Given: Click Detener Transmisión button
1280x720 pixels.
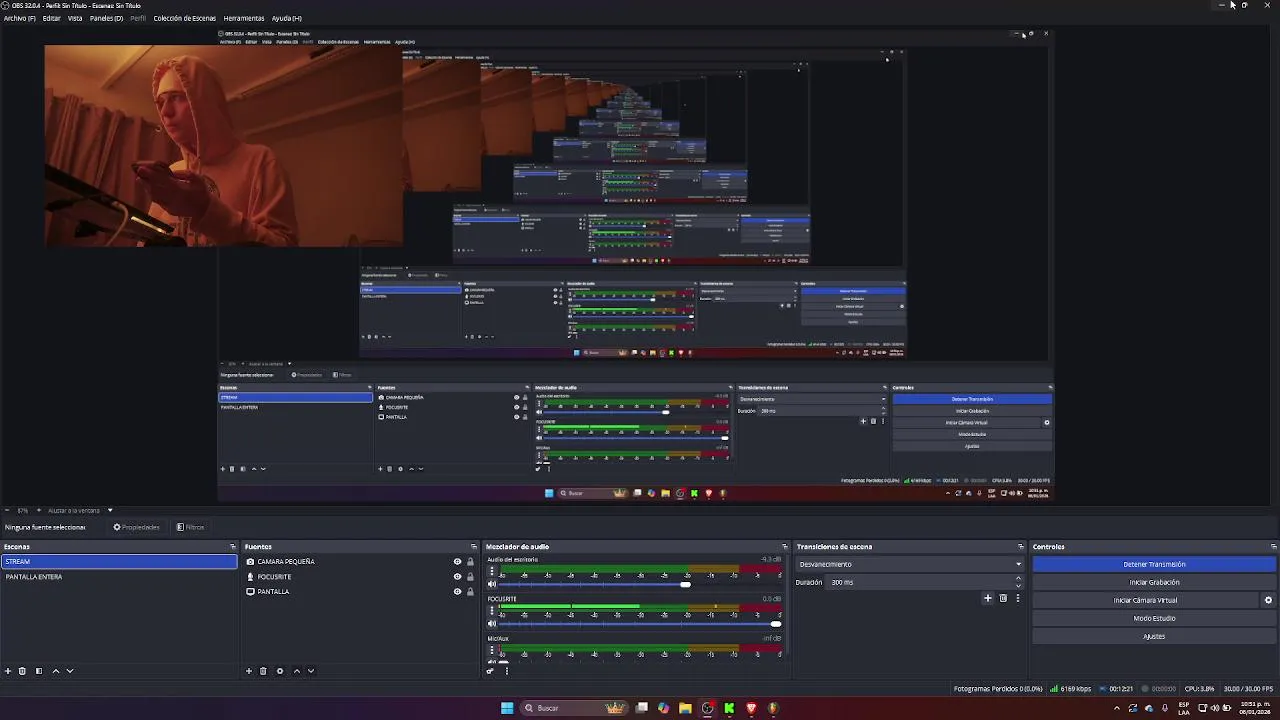Looking at the screenshot, I should click(x=1154, y=564).
